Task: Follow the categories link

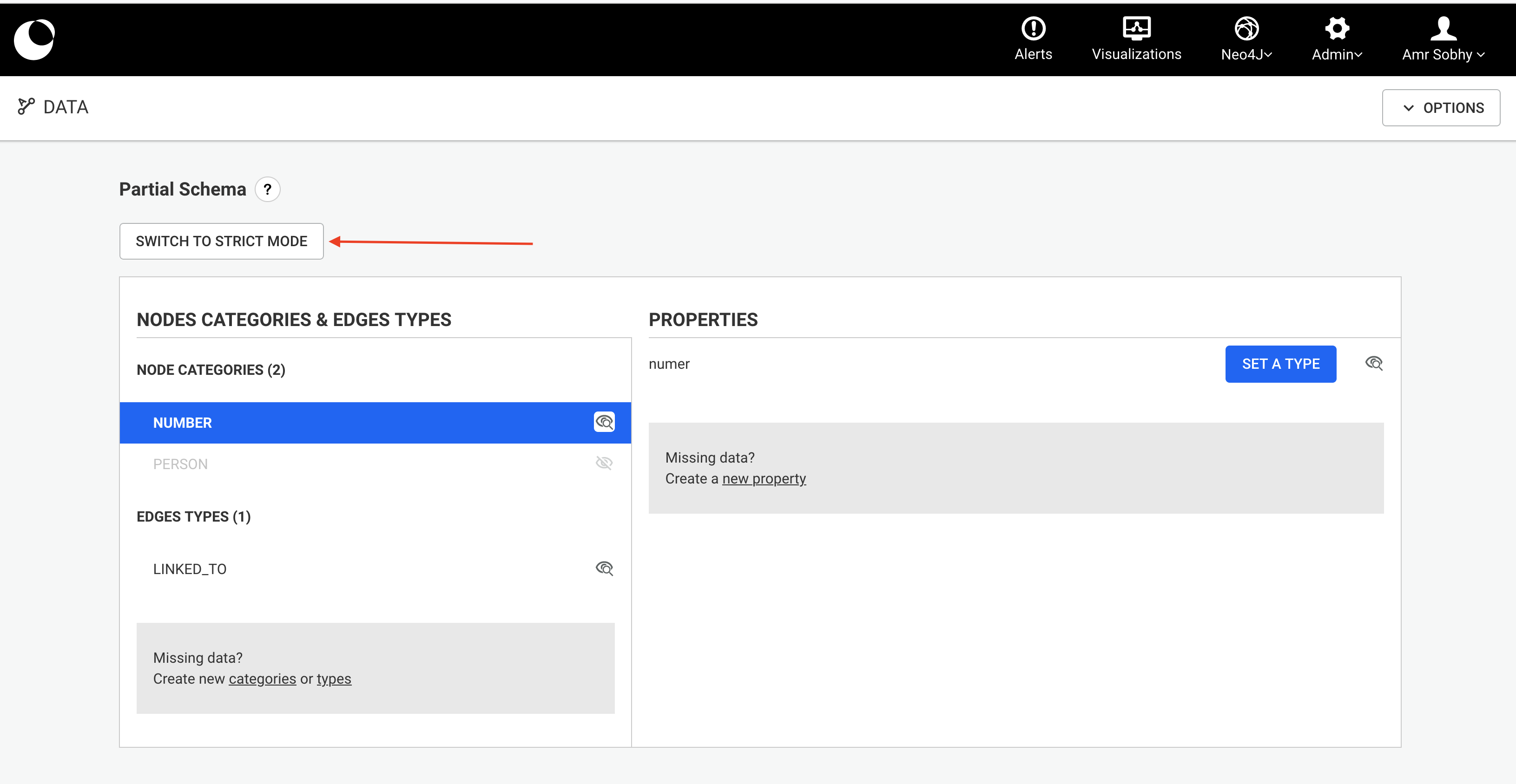Action: click(x=263, y=679)
